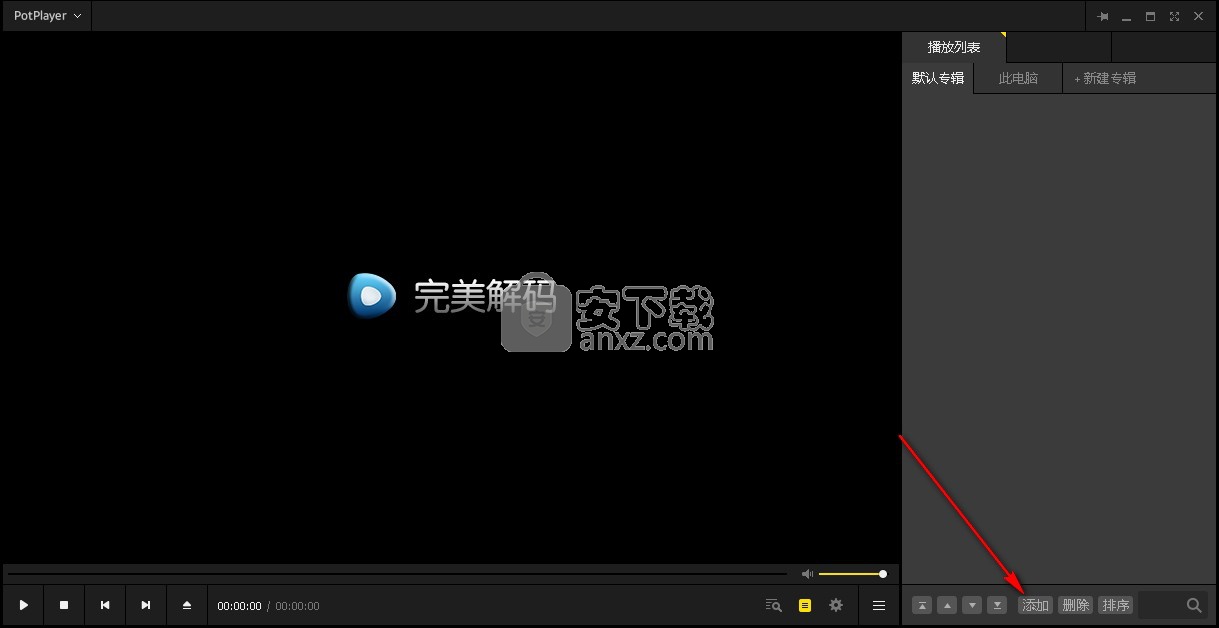The width and height of the screenshot is (1219, 628).
Task: Open the PotPlayer main menu dropdown
Action: [47, 16]
